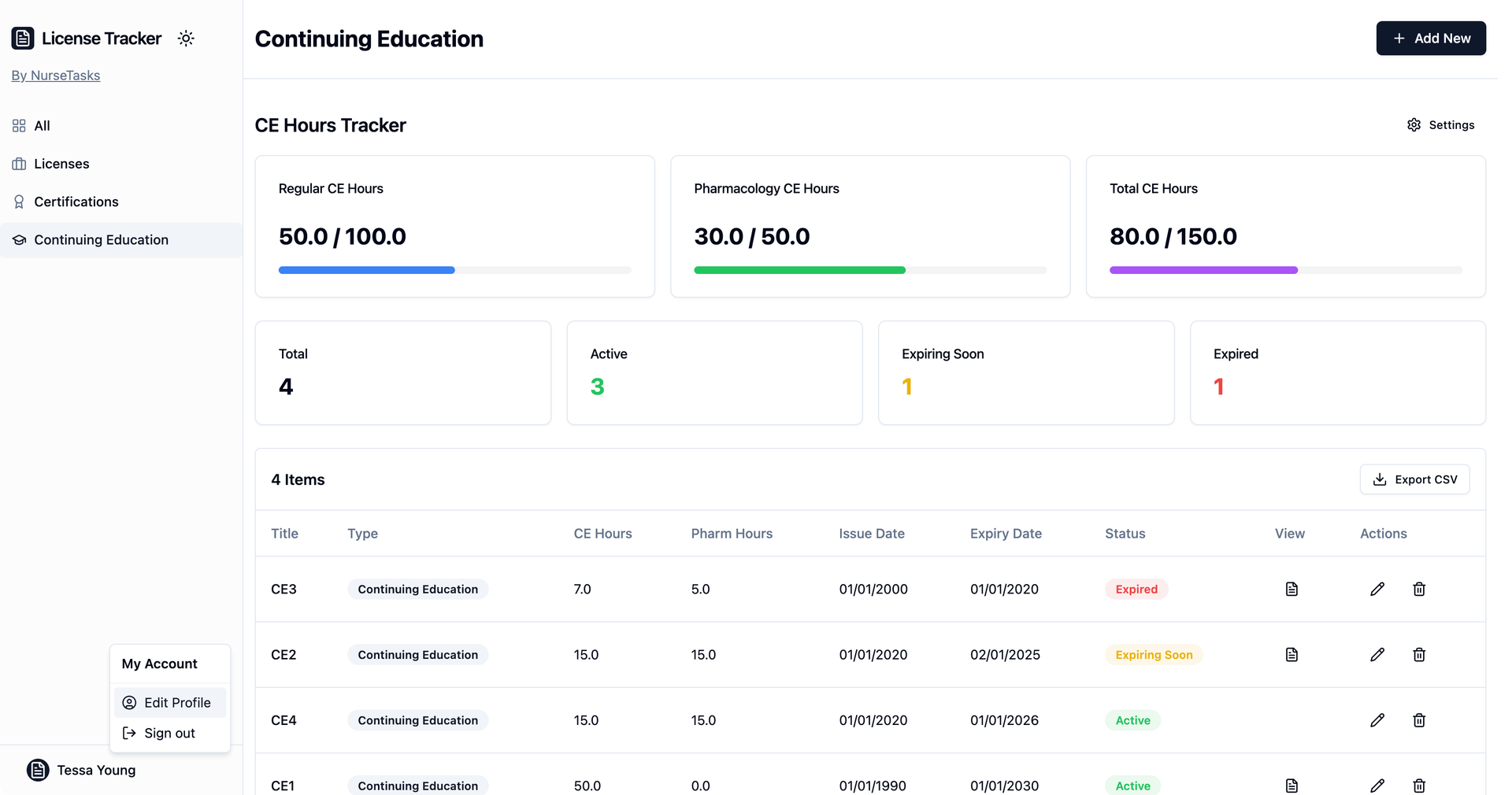Click the Export CSV button
Screen dimensions: 1512x795
point(1414,479)
